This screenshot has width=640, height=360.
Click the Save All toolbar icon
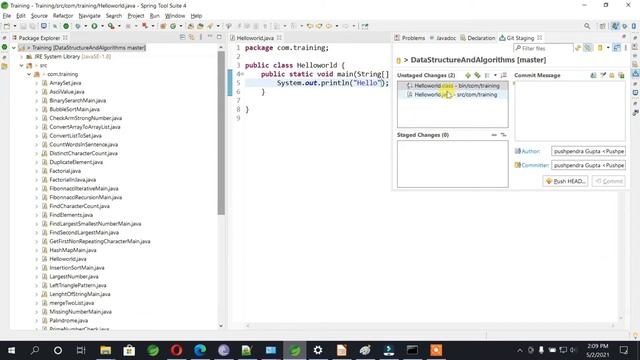(x=31, y=26)
